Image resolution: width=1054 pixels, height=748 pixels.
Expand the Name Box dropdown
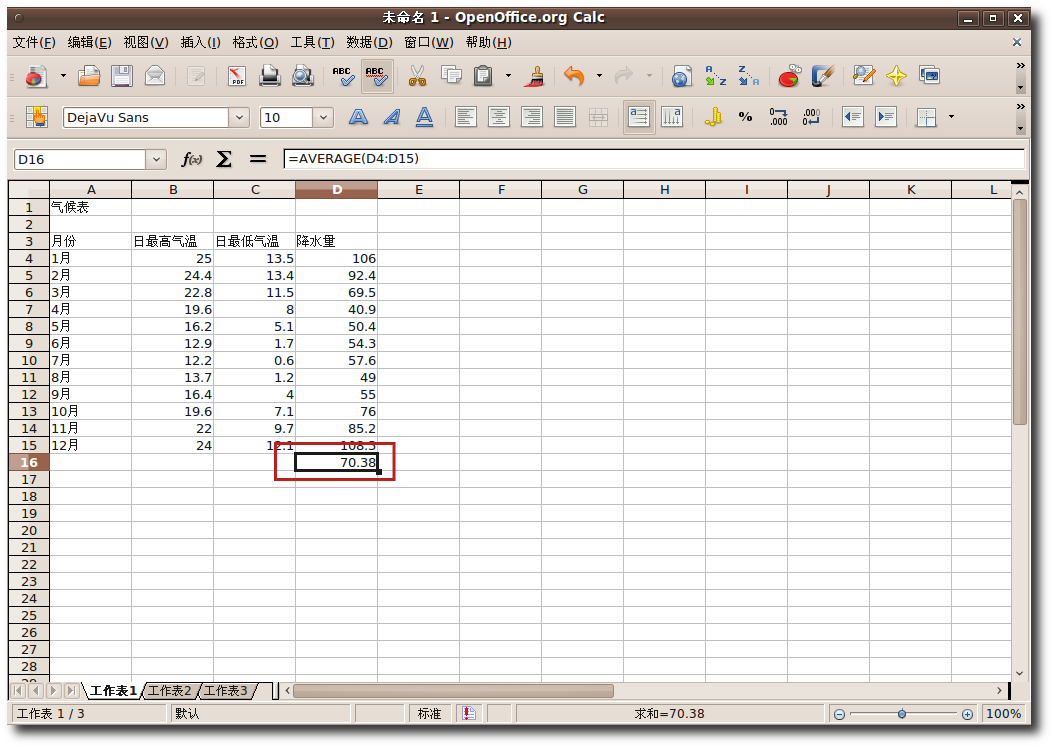(156, 159)
